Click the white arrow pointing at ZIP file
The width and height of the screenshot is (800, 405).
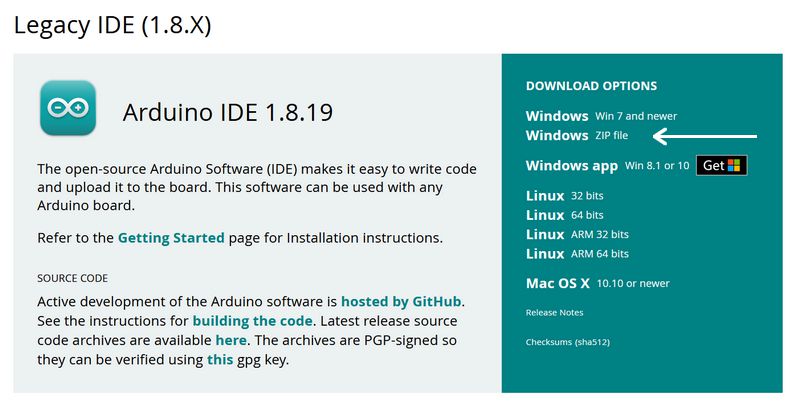pos(705,136)
